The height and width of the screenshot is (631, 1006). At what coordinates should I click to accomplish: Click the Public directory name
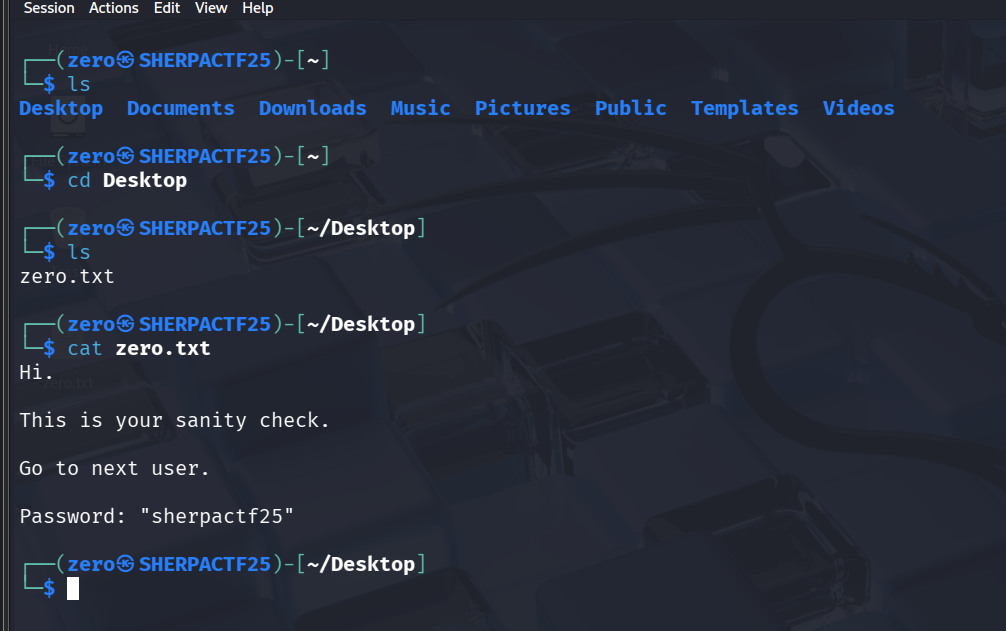630,108
